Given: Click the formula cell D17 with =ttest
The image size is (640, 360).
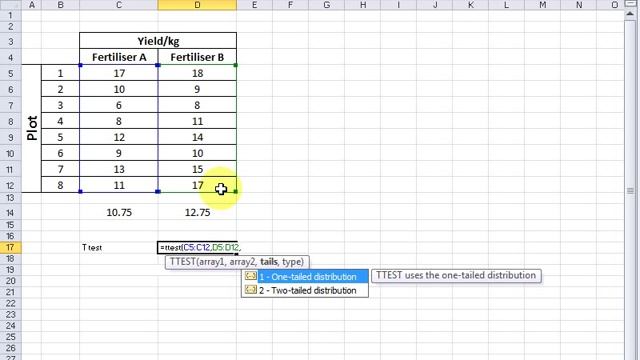Looking at the screenshot, I should pyautogui.click(x=197, y=247).
